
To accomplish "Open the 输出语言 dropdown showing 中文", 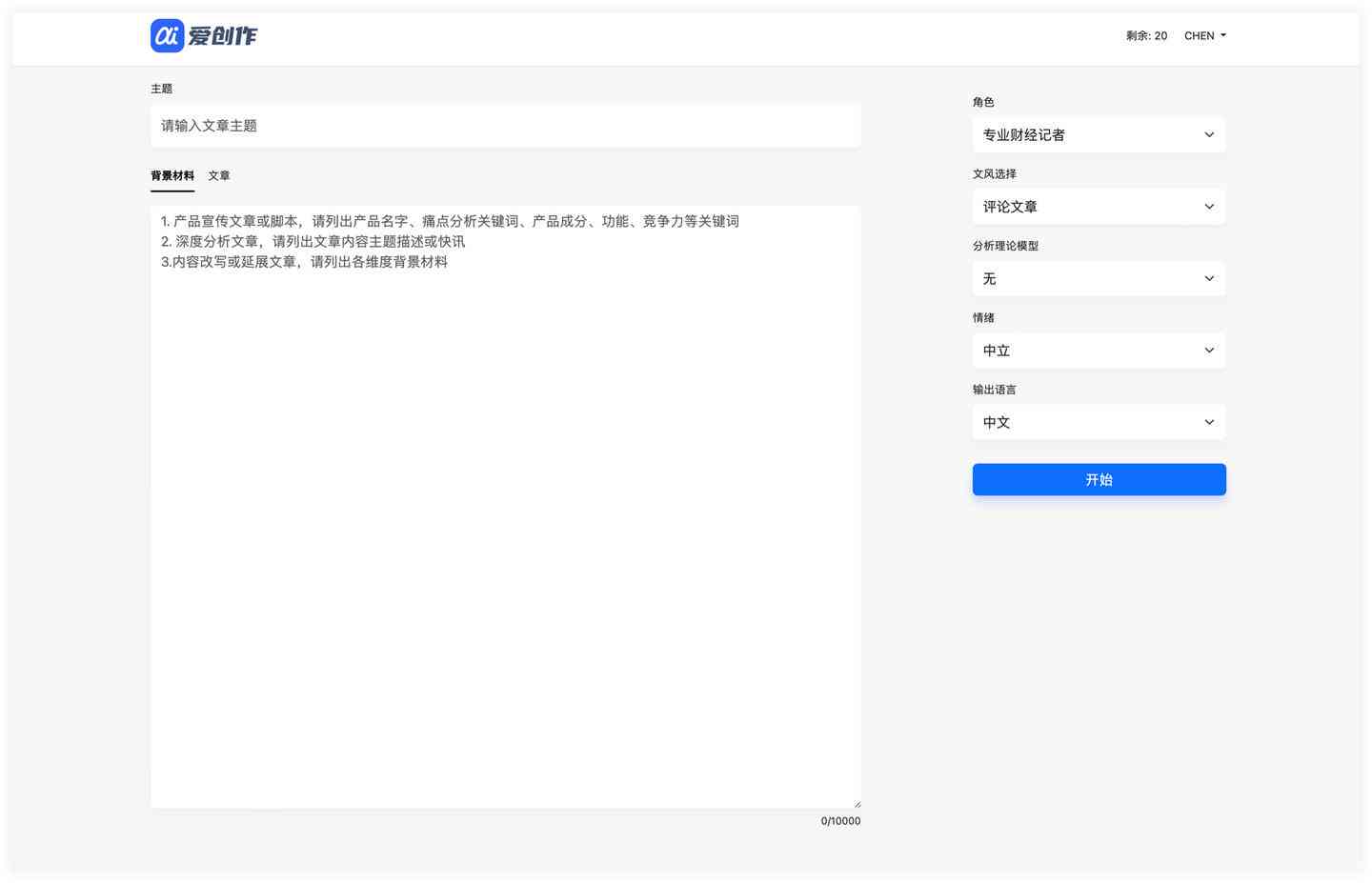I will click(x=1099, y=422).
